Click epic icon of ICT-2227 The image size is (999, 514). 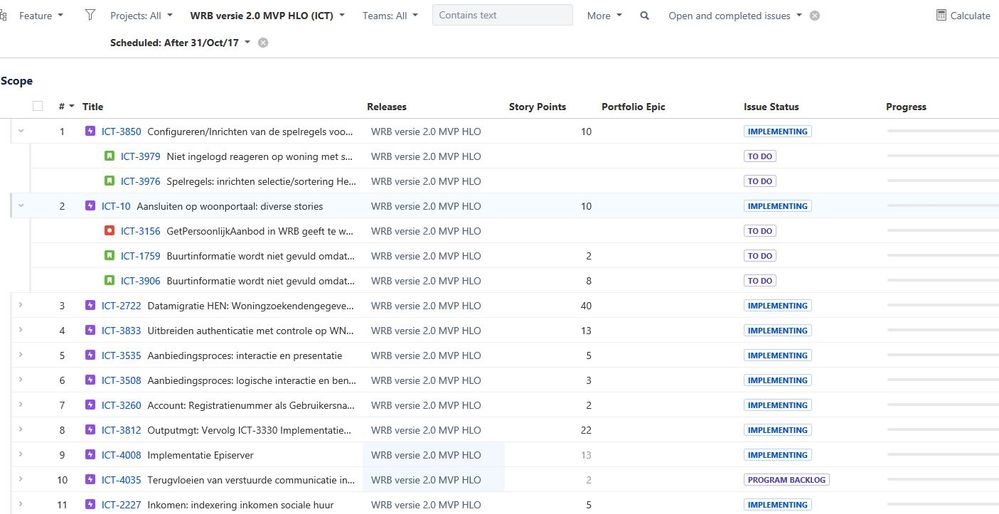[x=90, y=504]
